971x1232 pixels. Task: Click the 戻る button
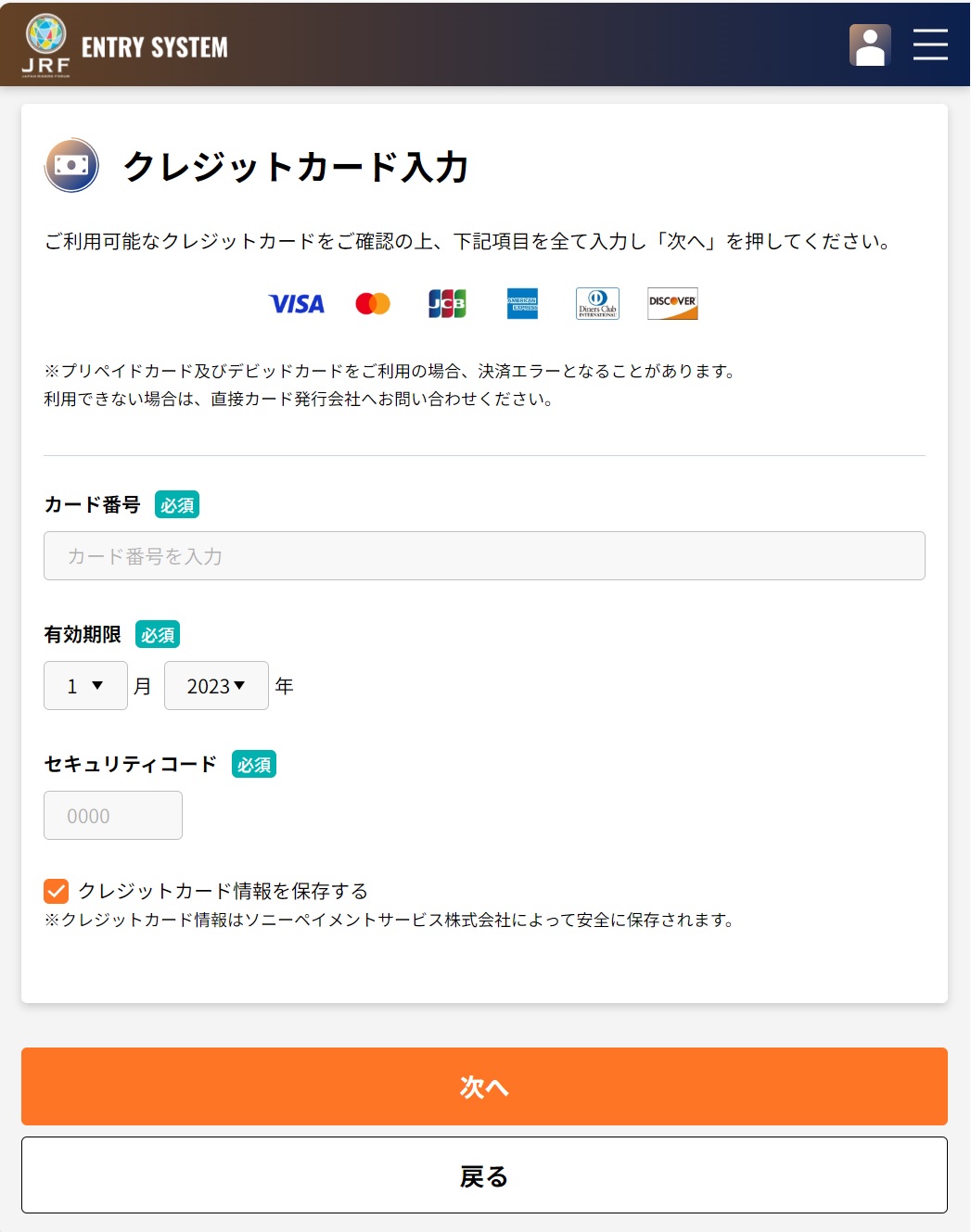click(484, 1175)
